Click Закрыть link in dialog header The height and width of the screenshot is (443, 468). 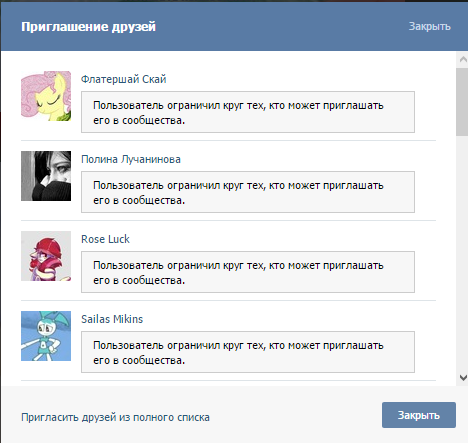tap(430, 26)
